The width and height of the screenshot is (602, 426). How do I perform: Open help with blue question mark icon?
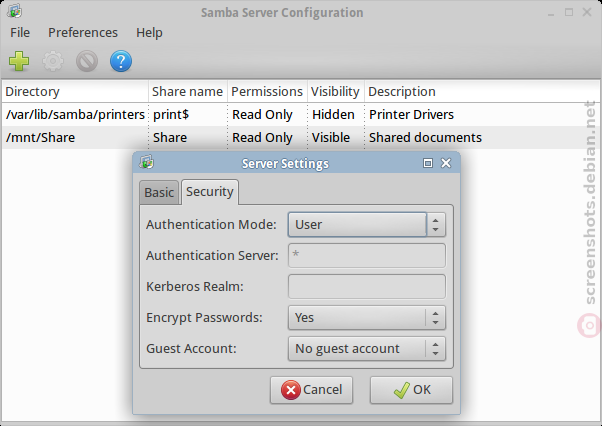pos(121,61)
